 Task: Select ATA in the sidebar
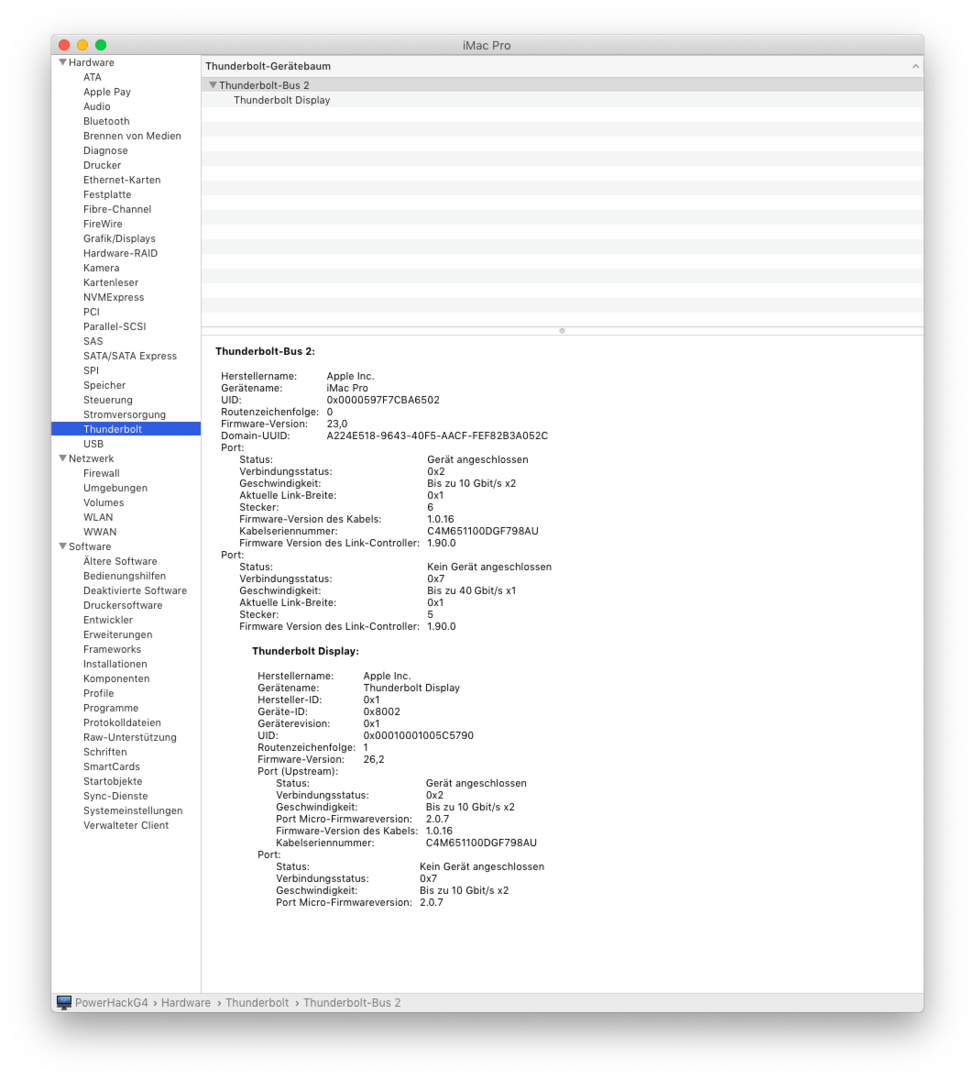pos(92,77)
